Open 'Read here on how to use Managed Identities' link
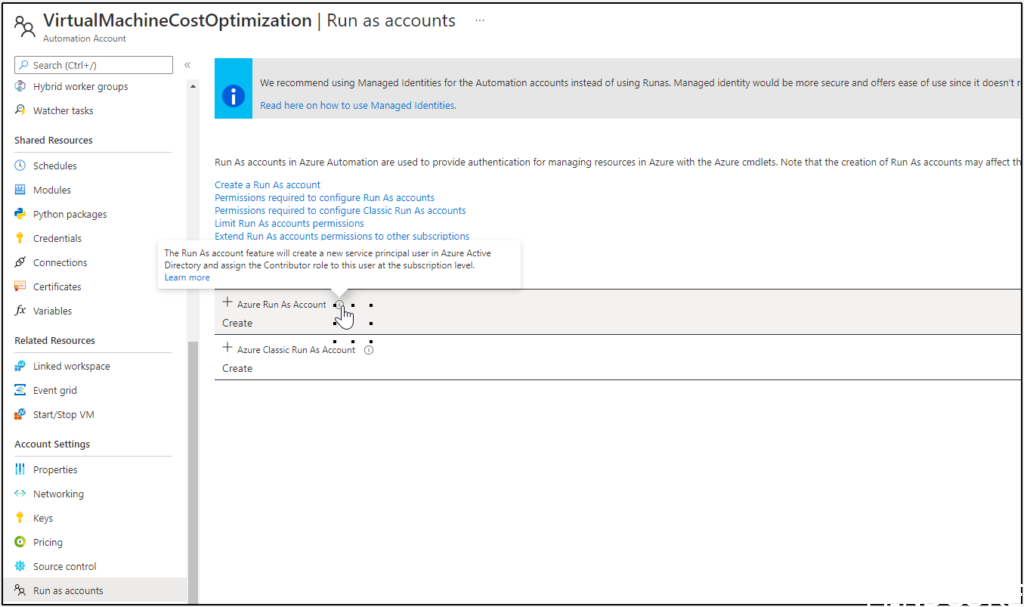 pyautogui.click(x=358, y=105)
